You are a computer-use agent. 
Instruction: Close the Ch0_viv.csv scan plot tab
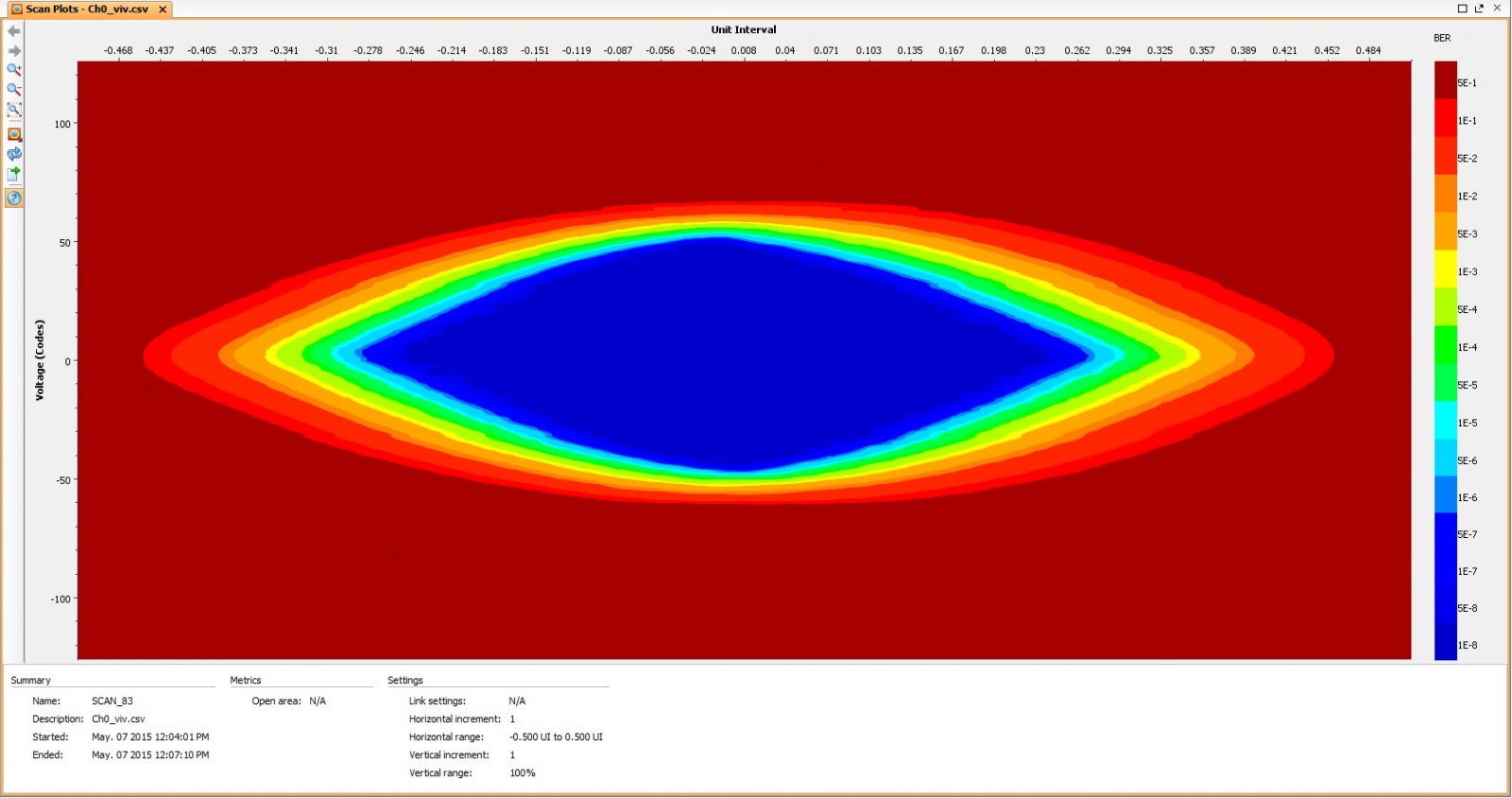(163, 9)
